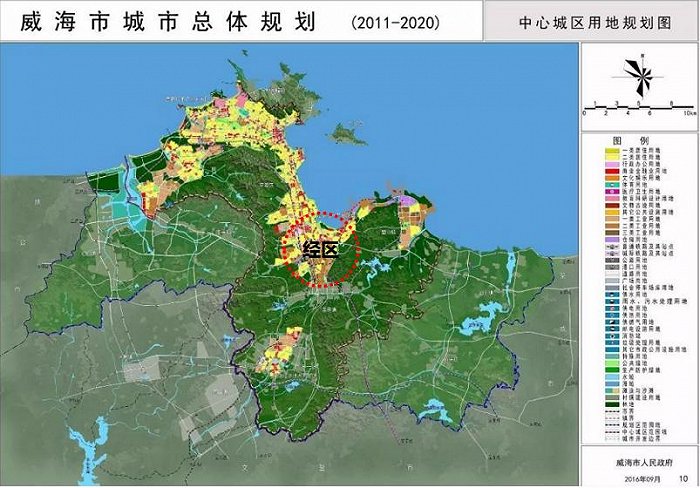Click the 普通铁路及其站点 legend symbol
Image resolution: width=700 pixels, height=488 pixels.
pos(612,246)
